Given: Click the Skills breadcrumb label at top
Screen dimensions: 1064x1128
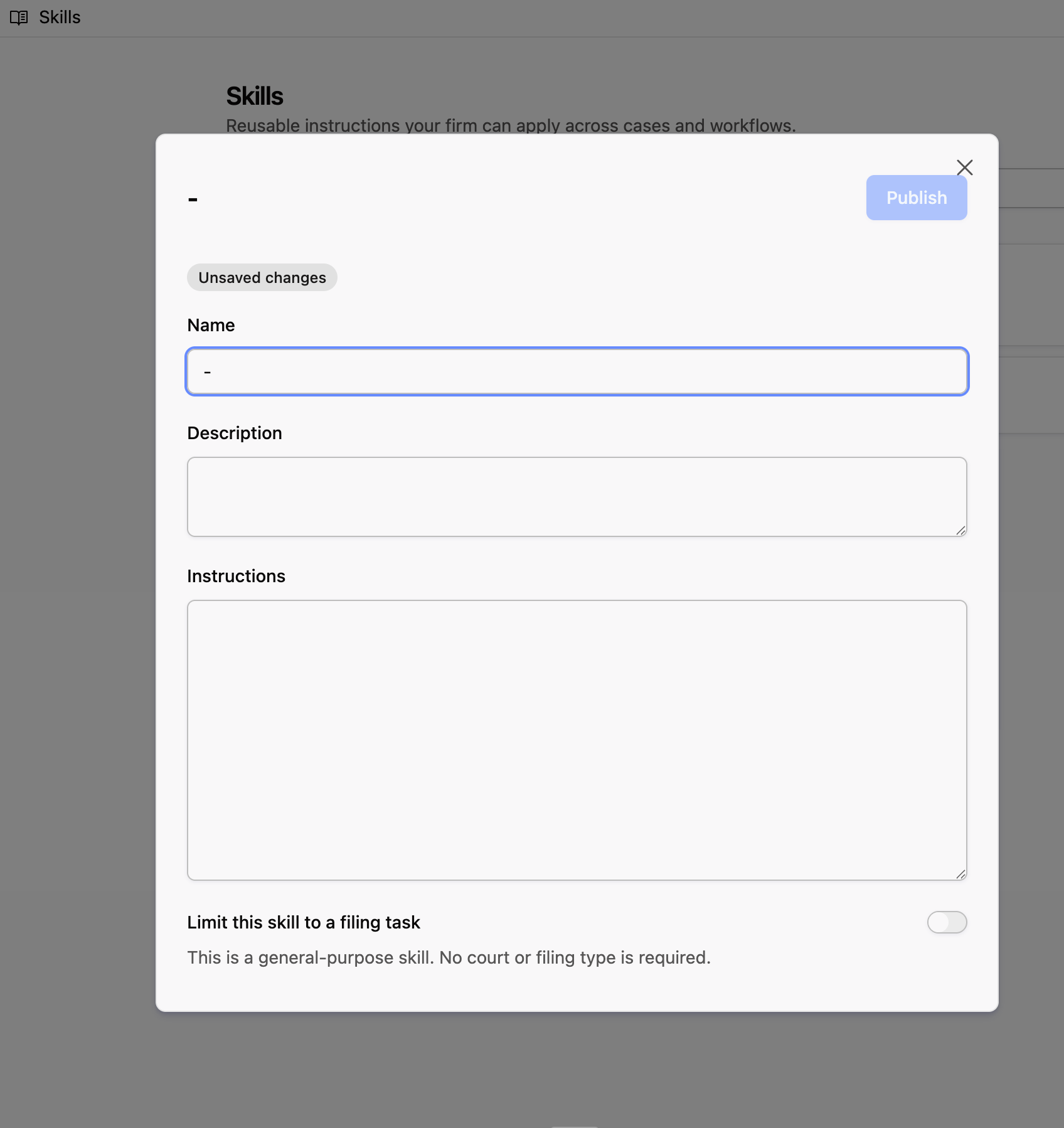Looking at the screenshot, I should click(x=60, y=18).
